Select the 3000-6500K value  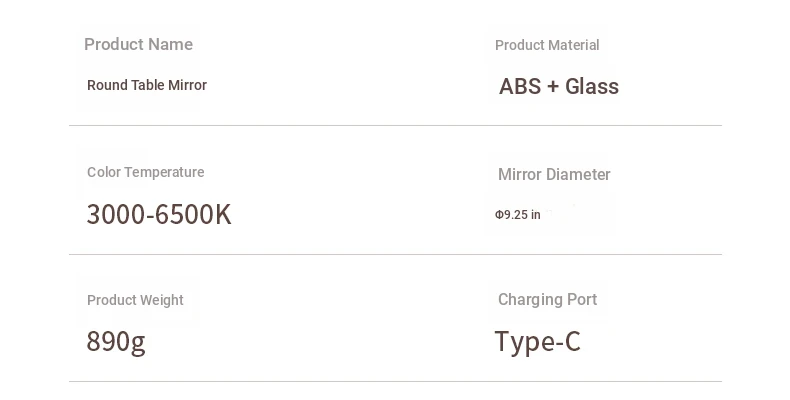(159, 214)
